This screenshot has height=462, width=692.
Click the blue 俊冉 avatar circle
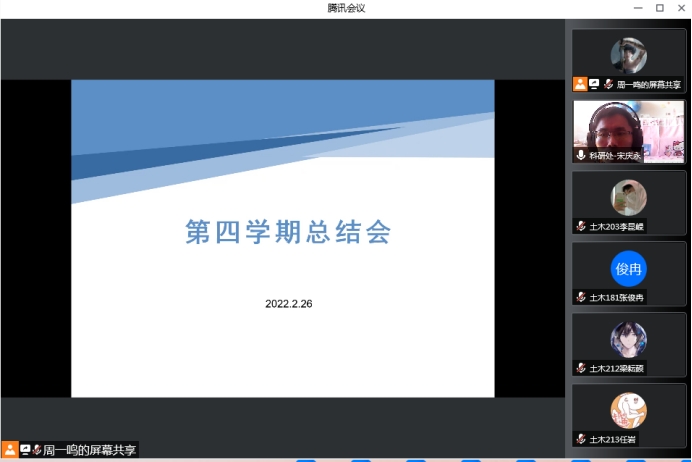coord(629,269)
